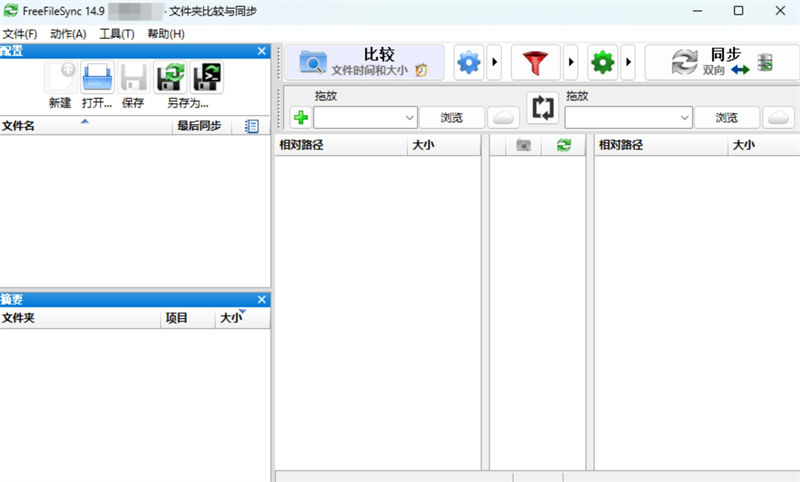Expand arrow next to the filter funnel

570,63
